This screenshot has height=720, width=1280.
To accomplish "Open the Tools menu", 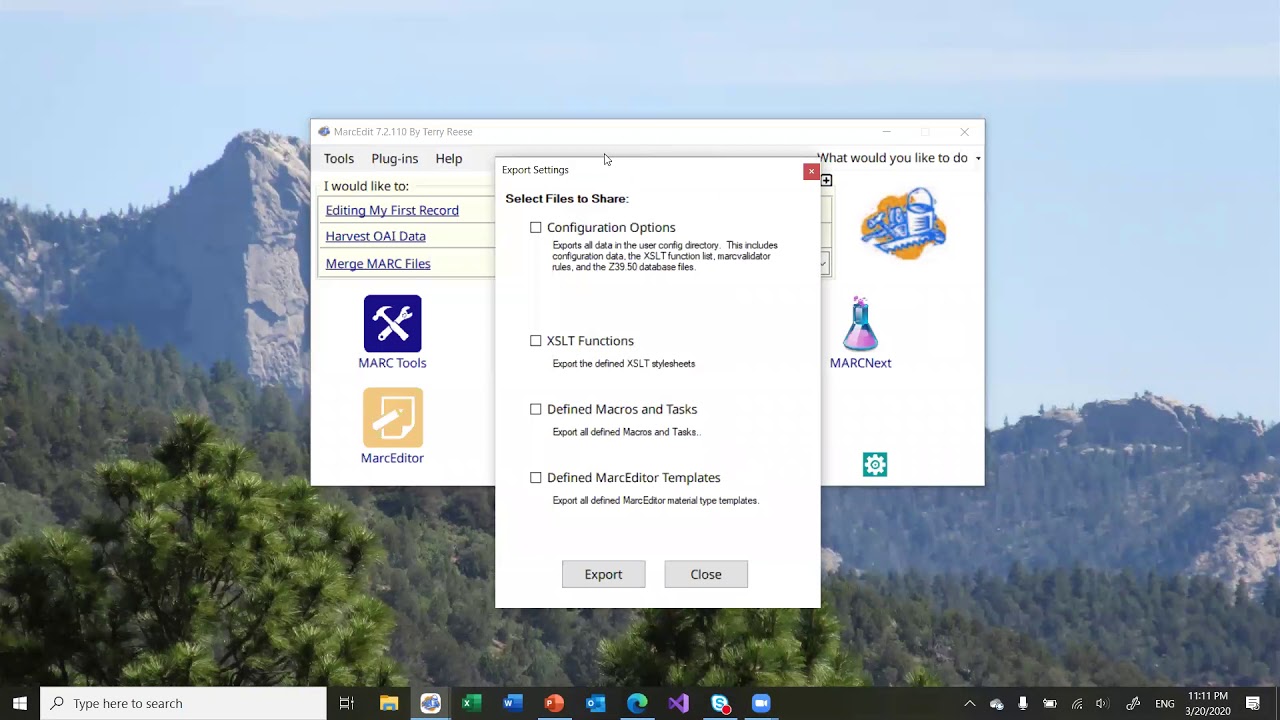I will tap(339, 158).
